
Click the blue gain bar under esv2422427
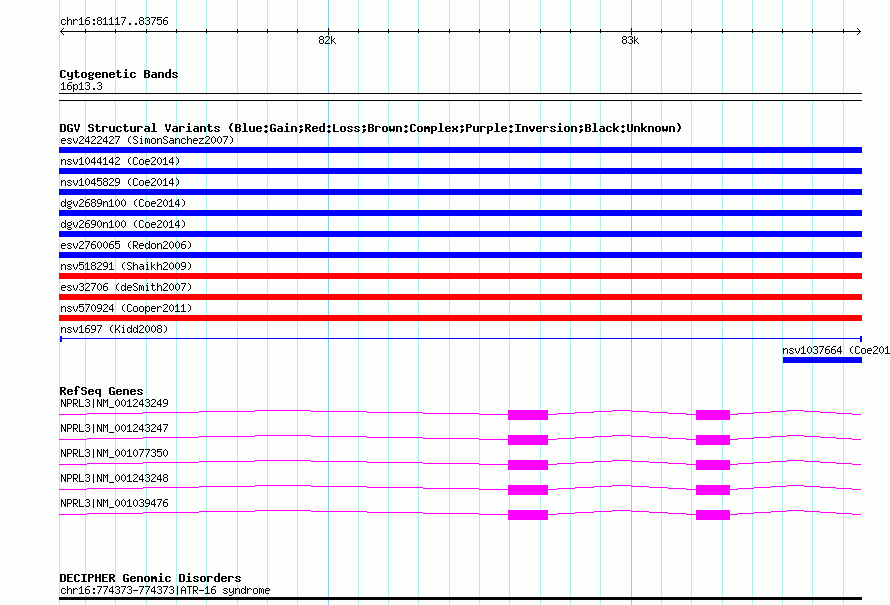click(460, 150)
